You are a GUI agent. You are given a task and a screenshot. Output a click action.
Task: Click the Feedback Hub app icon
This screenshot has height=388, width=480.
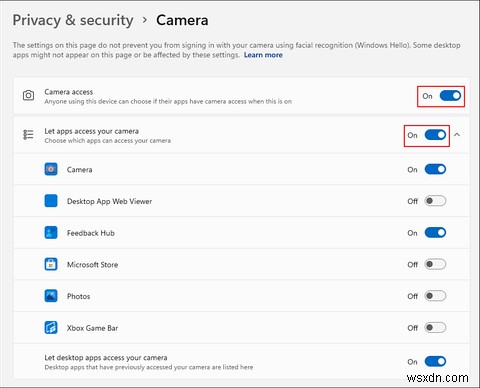point(51,233)
